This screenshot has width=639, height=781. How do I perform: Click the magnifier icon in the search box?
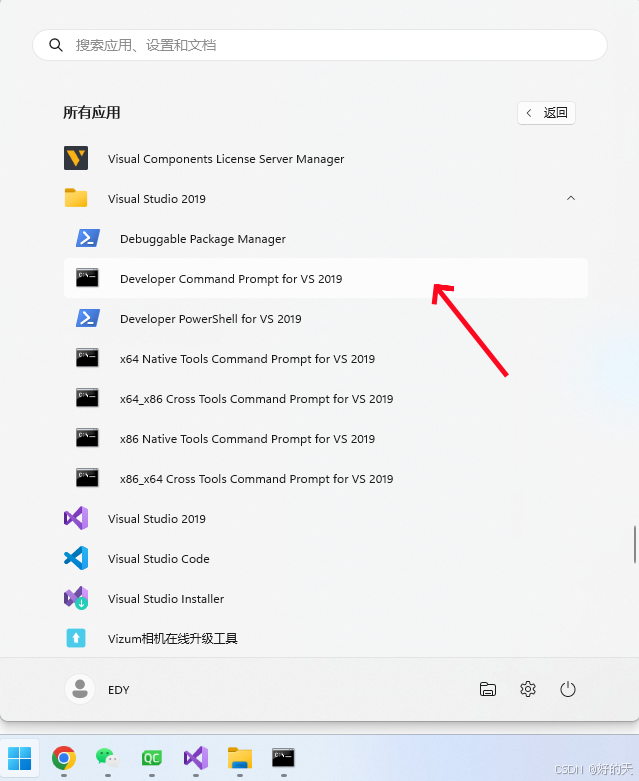click(x=56, y=45)
